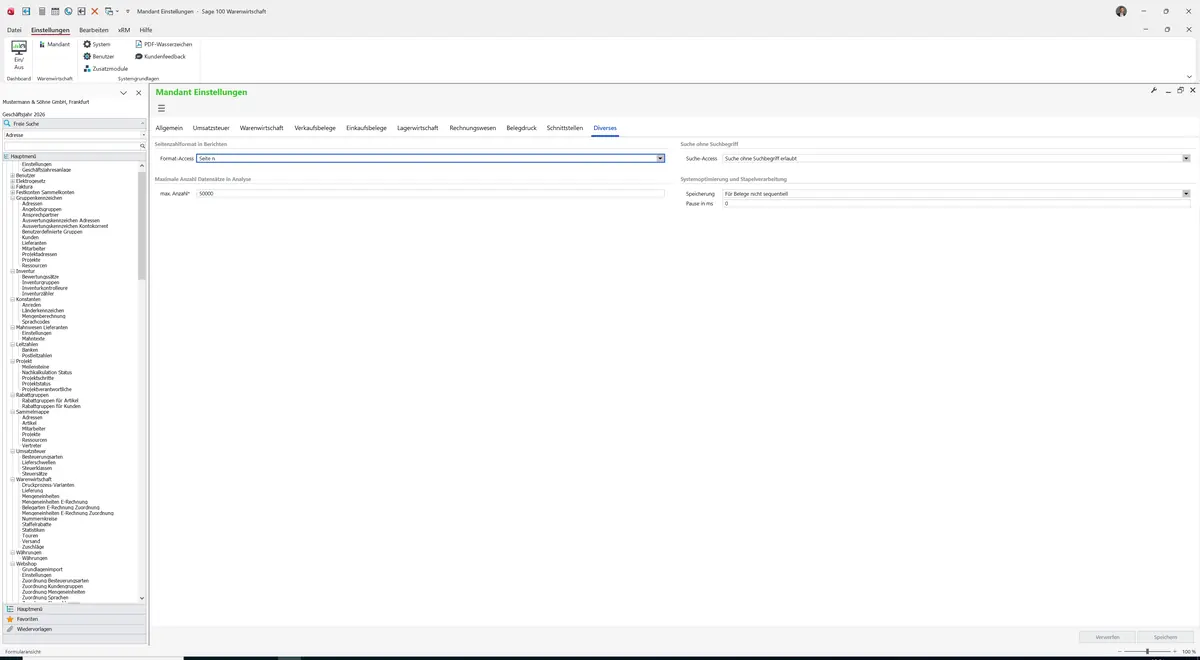The width and height of the screenshot is (1200, 660).
Task: Click the window switch icon in quick access toolbar
Action: (x=108, y=11)
